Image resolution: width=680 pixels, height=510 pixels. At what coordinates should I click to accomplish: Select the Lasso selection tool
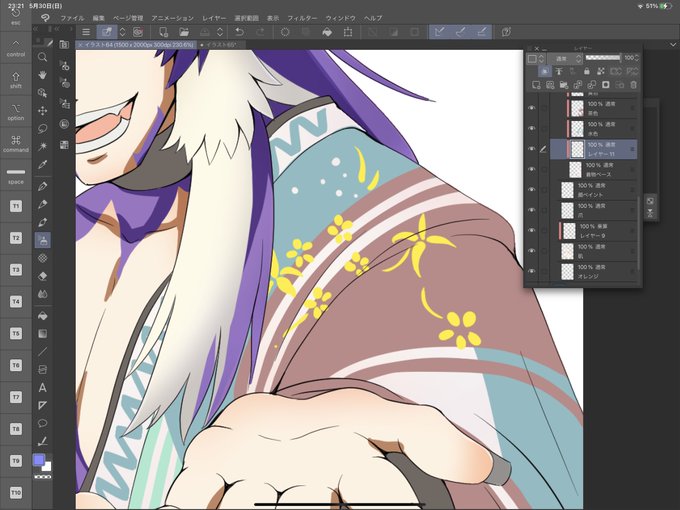pyautogui.click(x=42, y=129)
